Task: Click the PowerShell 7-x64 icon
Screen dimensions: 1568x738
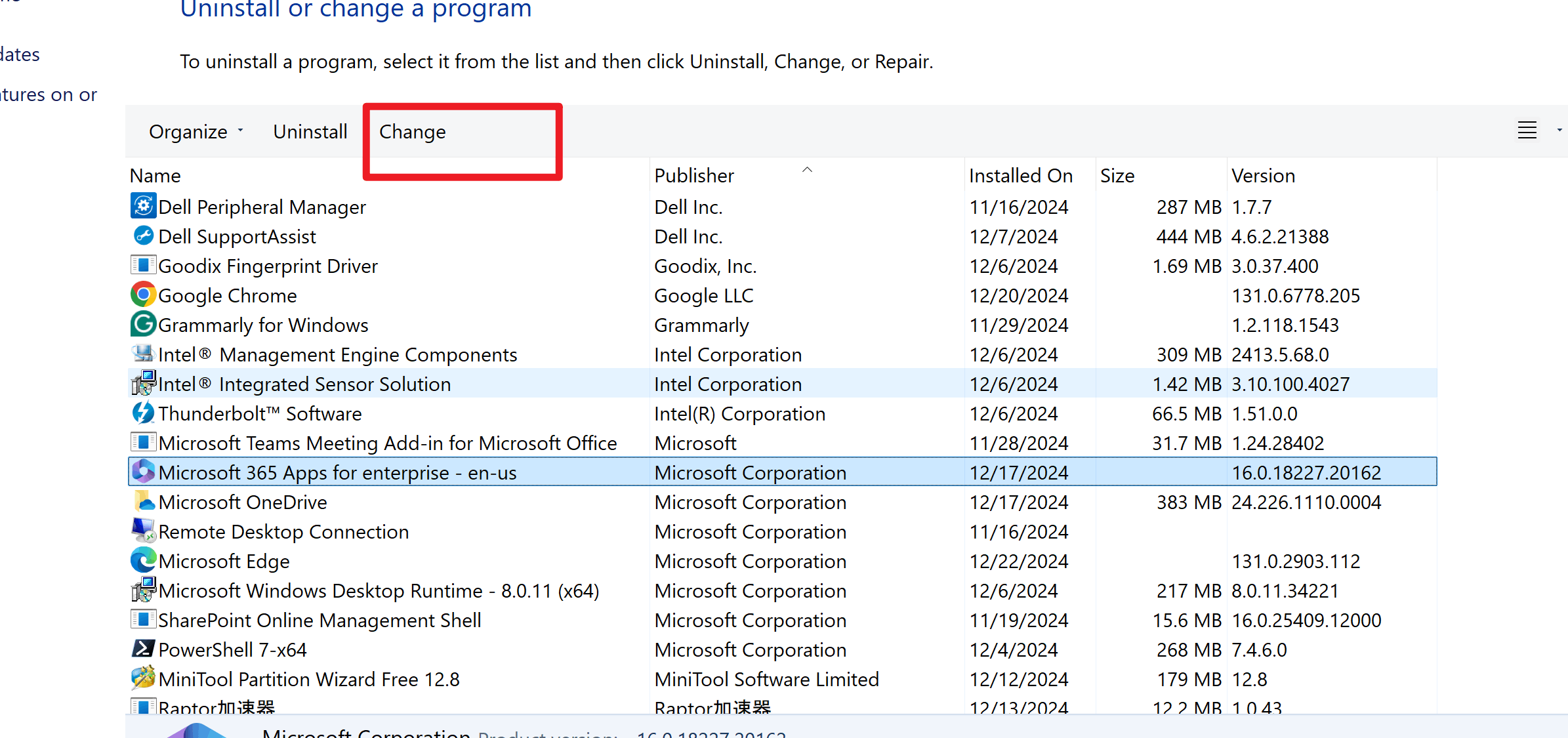Action: [x=143, y=649]
